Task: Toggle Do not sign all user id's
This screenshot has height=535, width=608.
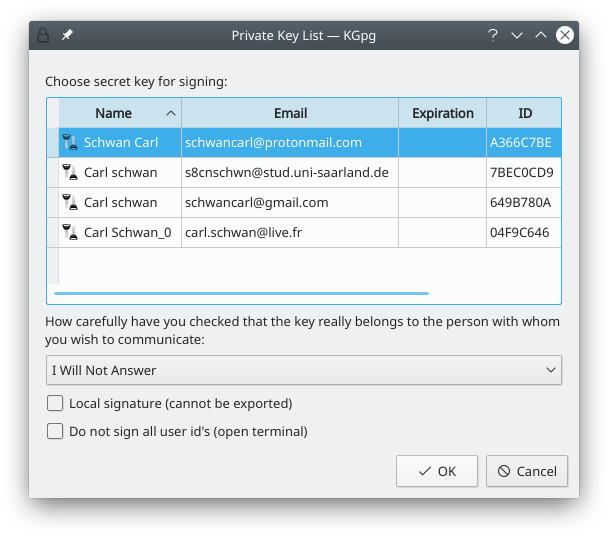Action: tap(56, 432)
